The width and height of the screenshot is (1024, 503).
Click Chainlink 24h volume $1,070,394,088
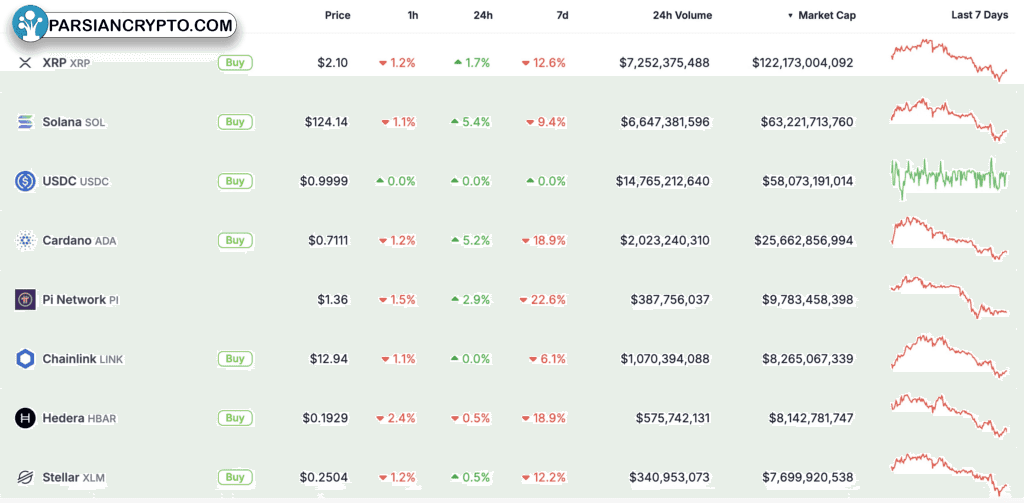(x=665, y=359)
